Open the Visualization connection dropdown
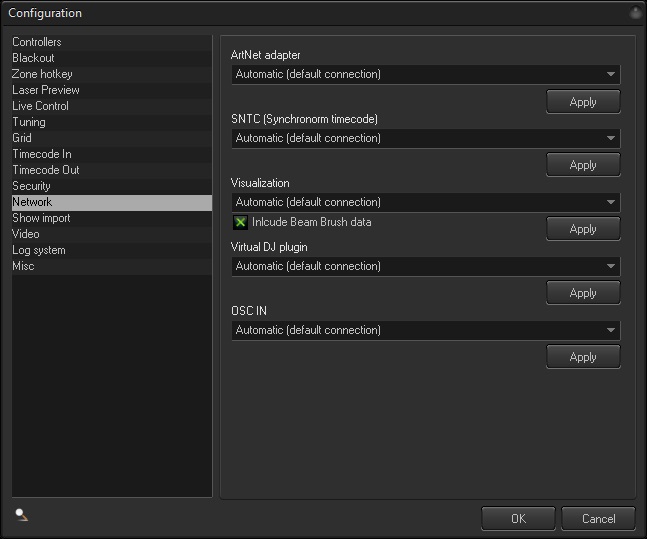The width and height of the screenshot is (647, 539). click(425, 202)
